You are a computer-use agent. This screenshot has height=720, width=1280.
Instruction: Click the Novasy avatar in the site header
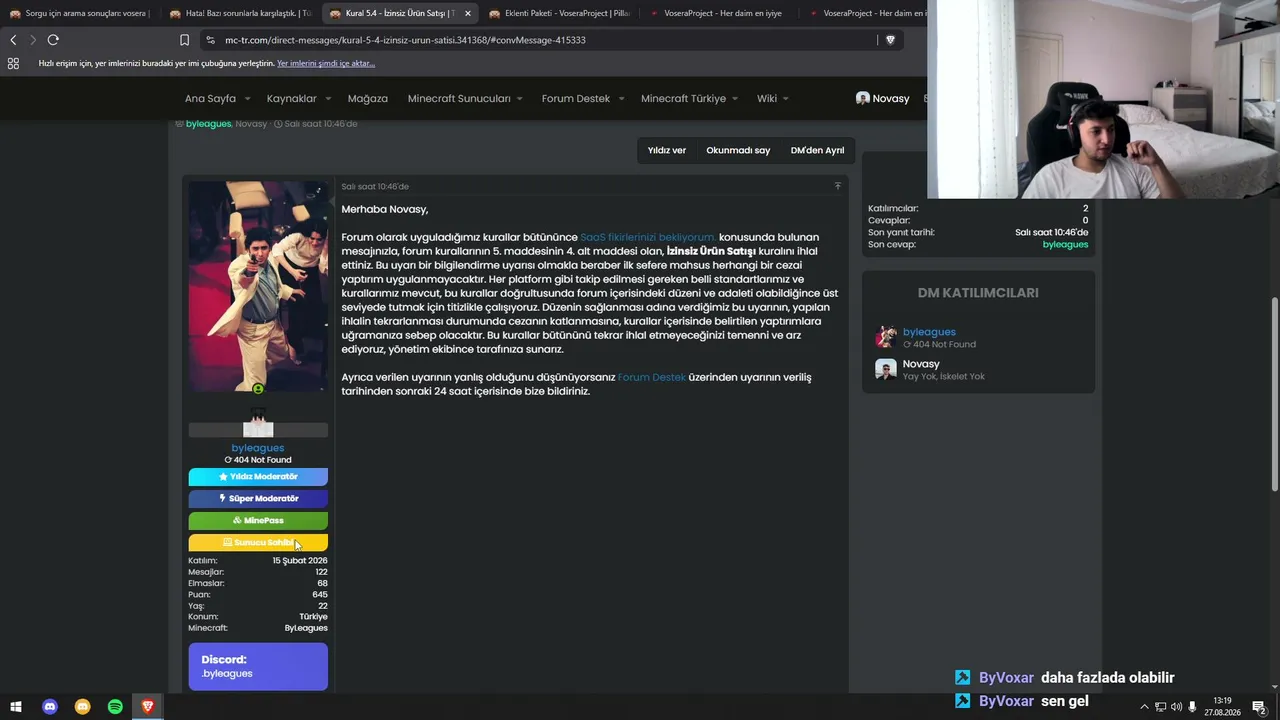(863, 98)
